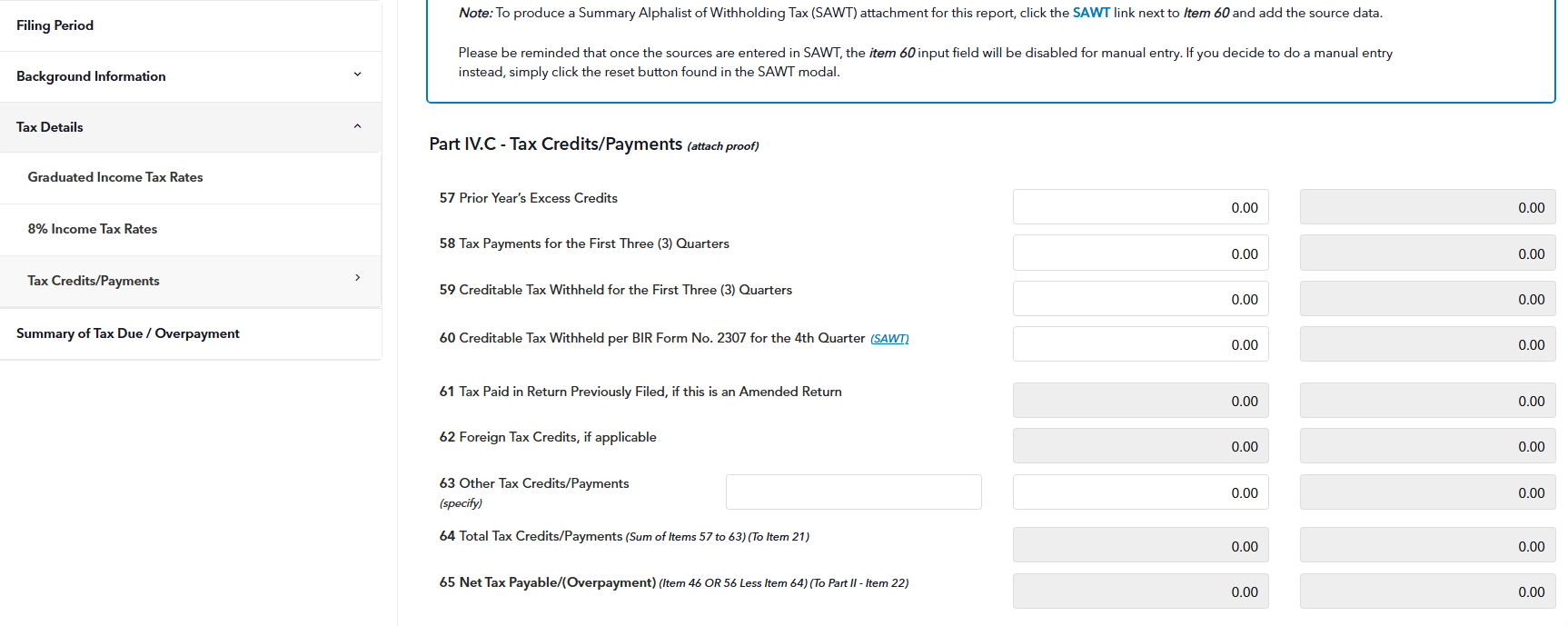Focus the Item 58 Tax Payments amount field
Image resolution: width=1568 pixels, height=626 pixels.
coord(1140,253)
